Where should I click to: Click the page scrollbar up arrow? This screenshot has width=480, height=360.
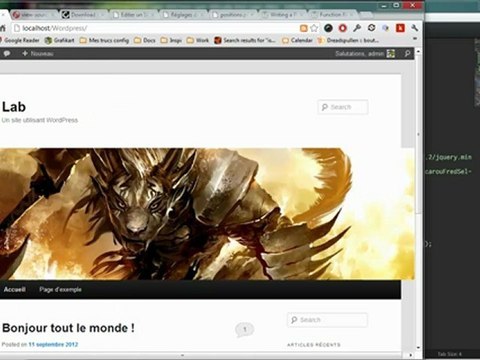click(418, 52)
